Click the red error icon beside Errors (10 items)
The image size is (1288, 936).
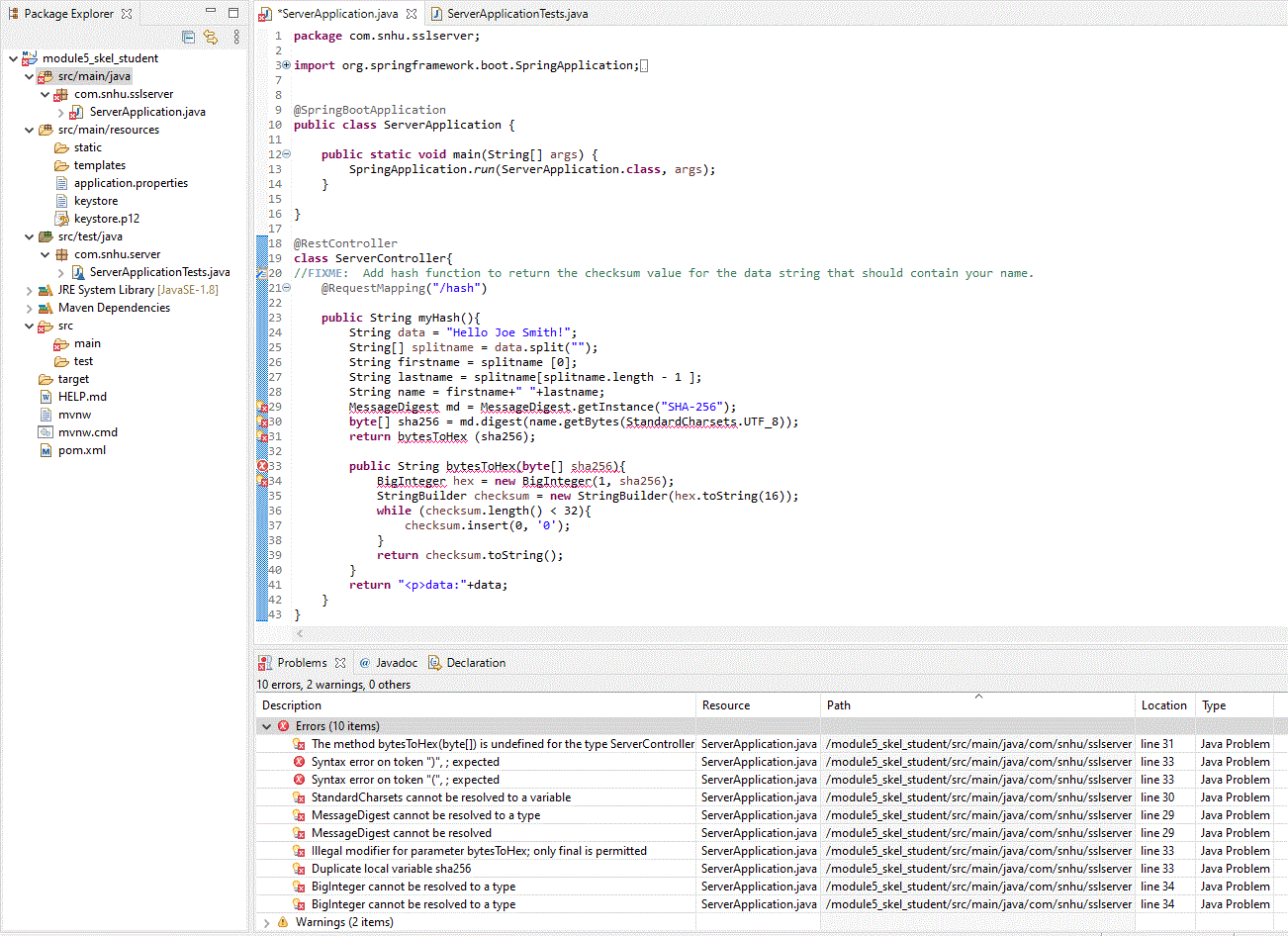pyautogui.click(x=285, y=725)
